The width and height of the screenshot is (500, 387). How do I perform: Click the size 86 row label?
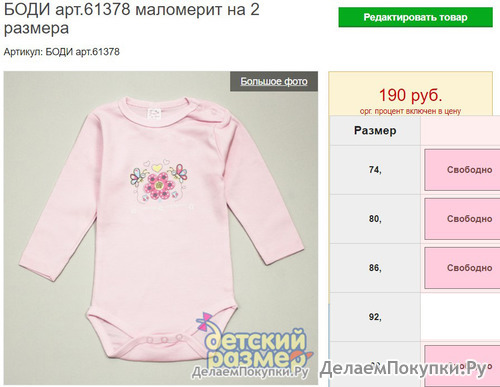point(375,268)
